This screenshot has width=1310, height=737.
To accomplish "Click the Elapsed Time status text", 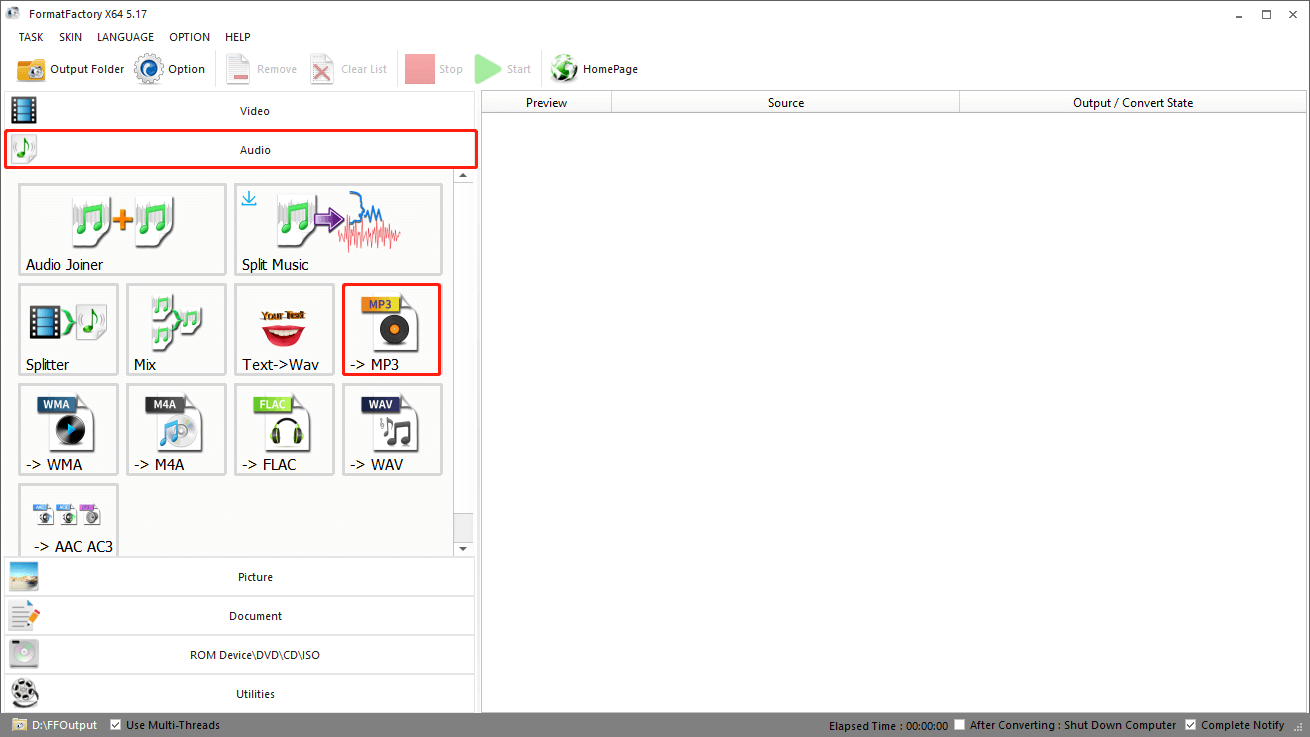I will coord(888,725).
